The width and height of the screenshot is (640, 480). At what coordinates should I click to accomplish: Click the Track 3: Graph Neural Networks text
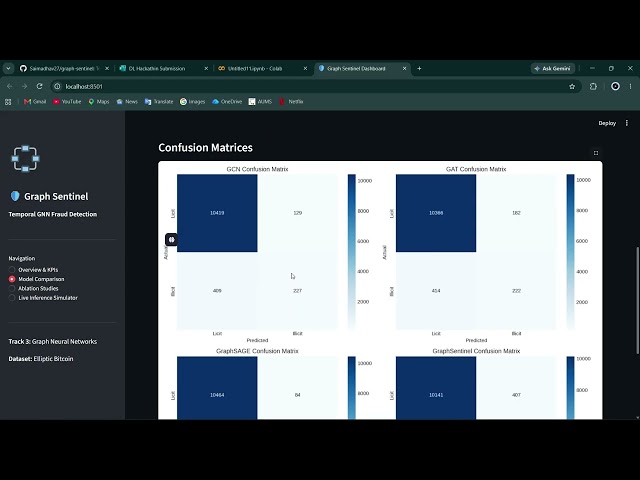(x=53, y=342)
